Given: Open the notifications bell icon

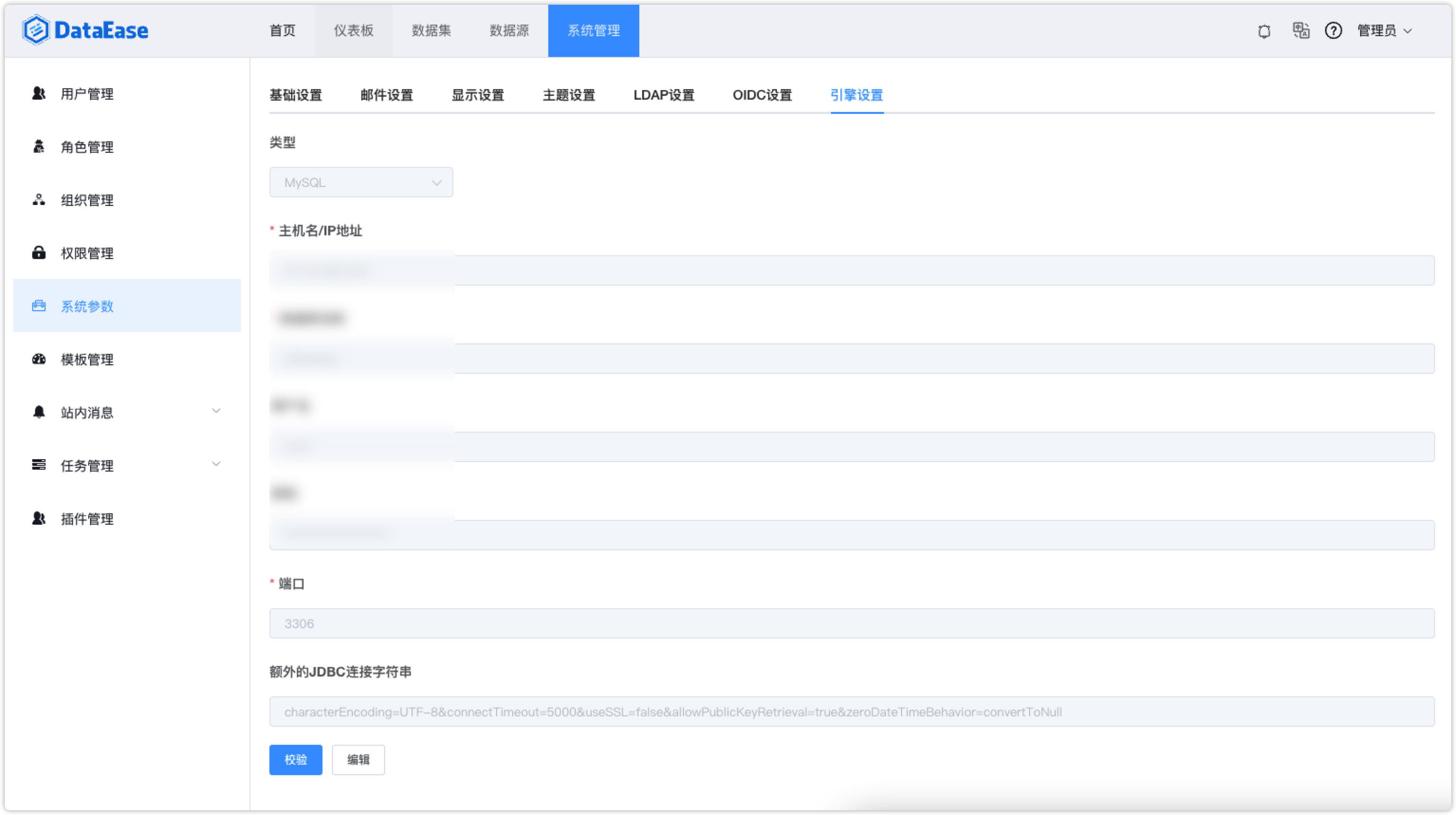Looking at the screenshot, I should click(1264, 31).
